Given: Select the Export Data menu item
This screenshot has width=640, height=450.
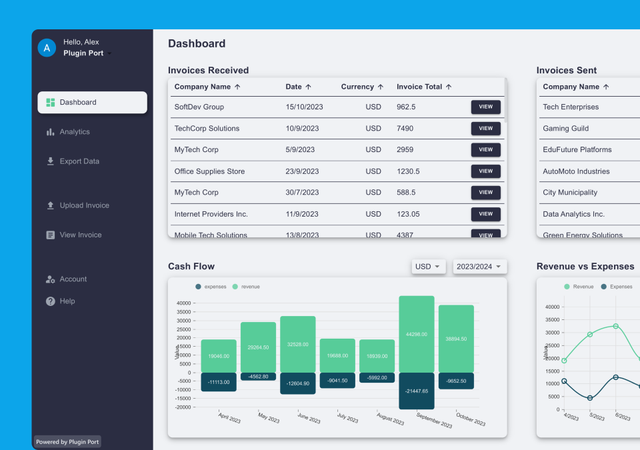Looking at the screenshot, I should point(79,161).
